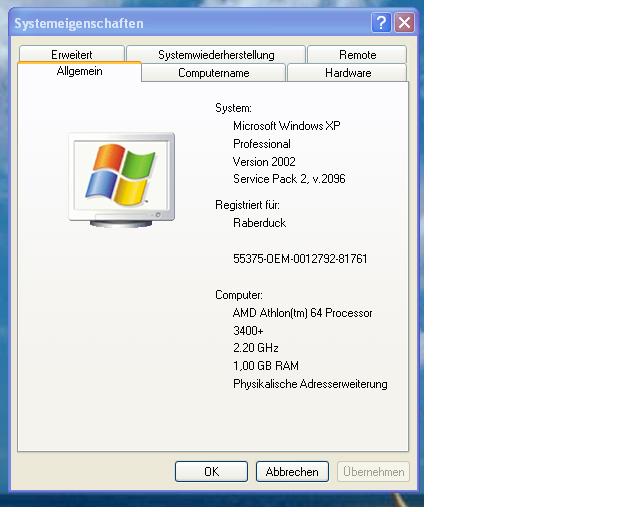Click the 'Professional' edition text
Screen dimensions: 640x512
click(262, 144)
